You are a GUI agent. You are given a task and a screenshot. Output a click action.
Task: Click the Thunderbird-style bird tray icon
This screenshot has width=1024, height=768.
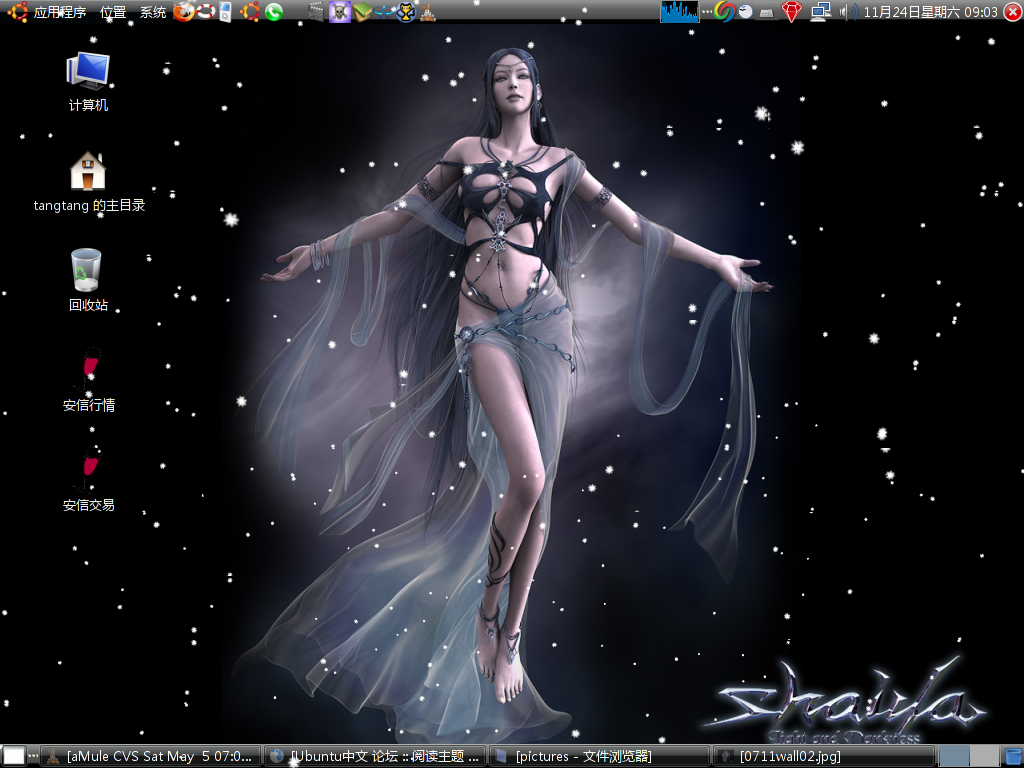(746, 12)
